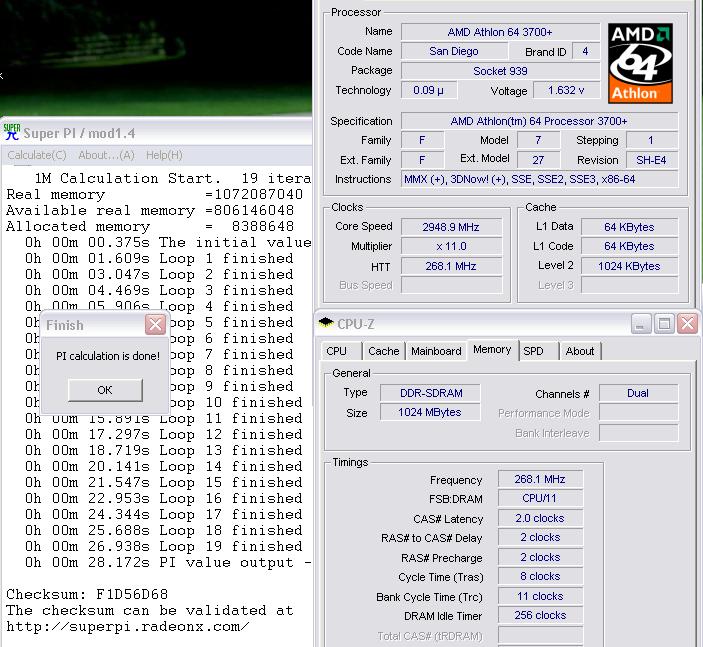Image resolution: width=703 pixels, height=647 pixels.
Task: Select the L1 Data value 64 KBytes
Action: [629, 227]
